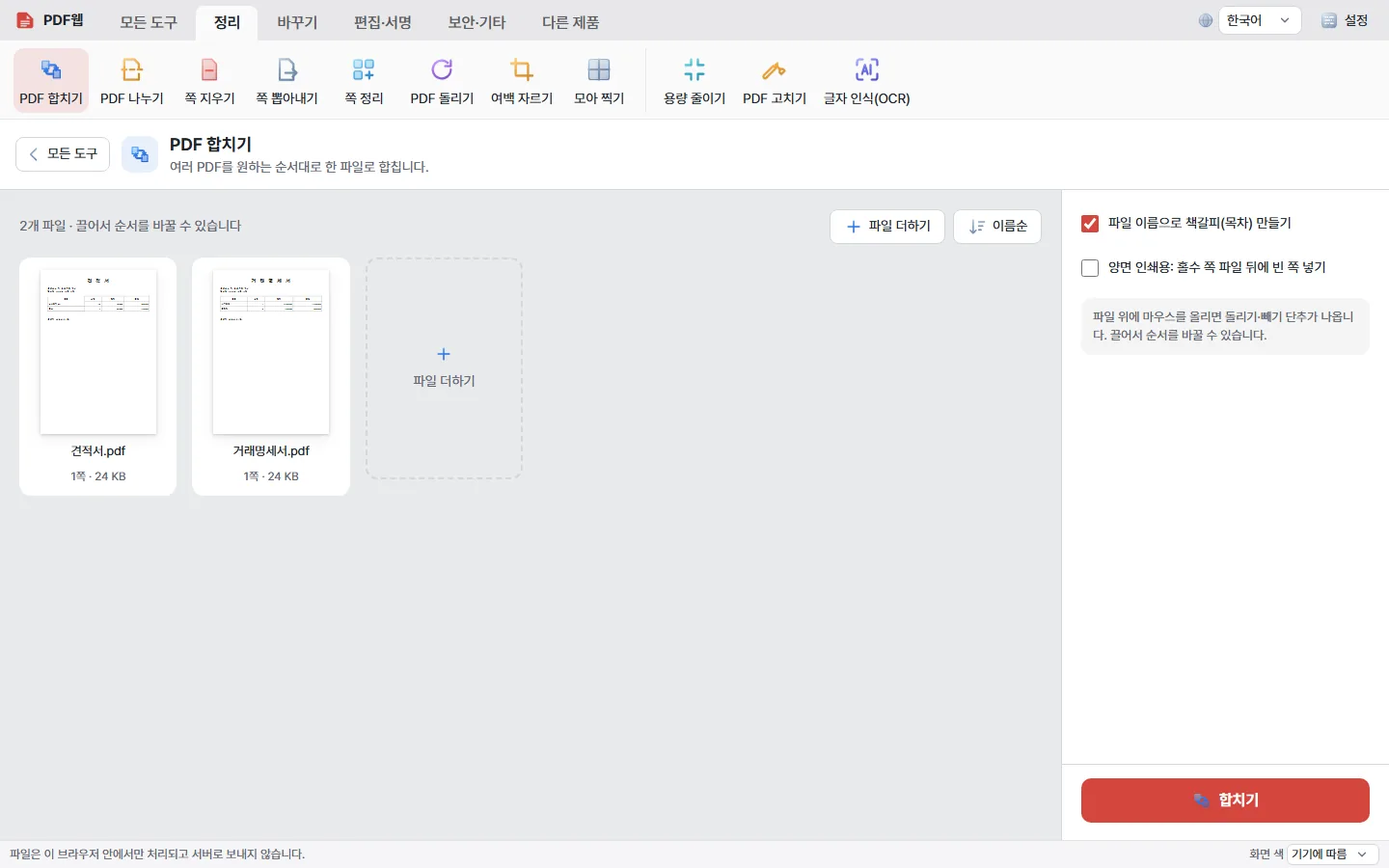This screenshot has height=868, width=1389.
Task: Select the 거래명세서.pdf thumbnail
Action: pyautogui.click(x=271, y=352)
